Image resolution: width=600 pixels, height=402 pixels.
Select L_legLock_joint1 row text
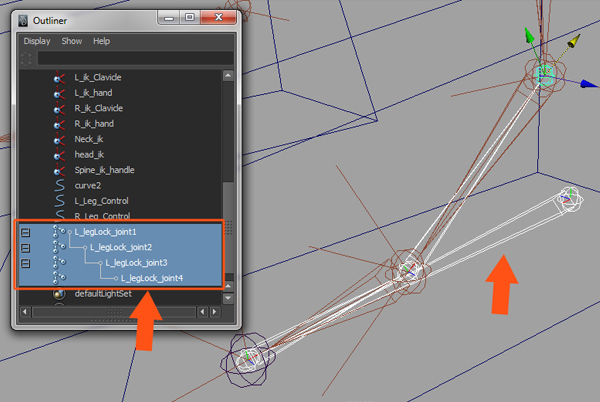click(106, 232)
